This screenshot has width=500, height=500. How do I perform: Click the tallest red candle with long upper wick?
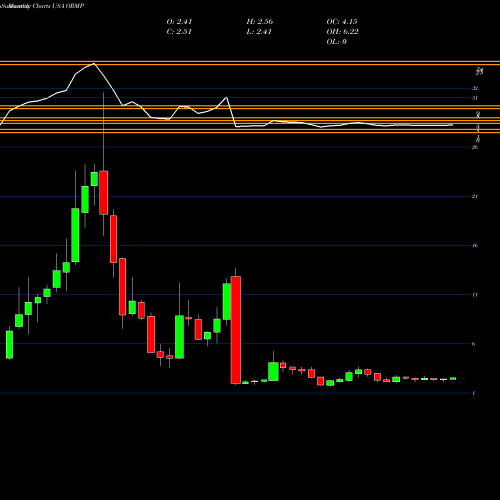pos(104,192)
